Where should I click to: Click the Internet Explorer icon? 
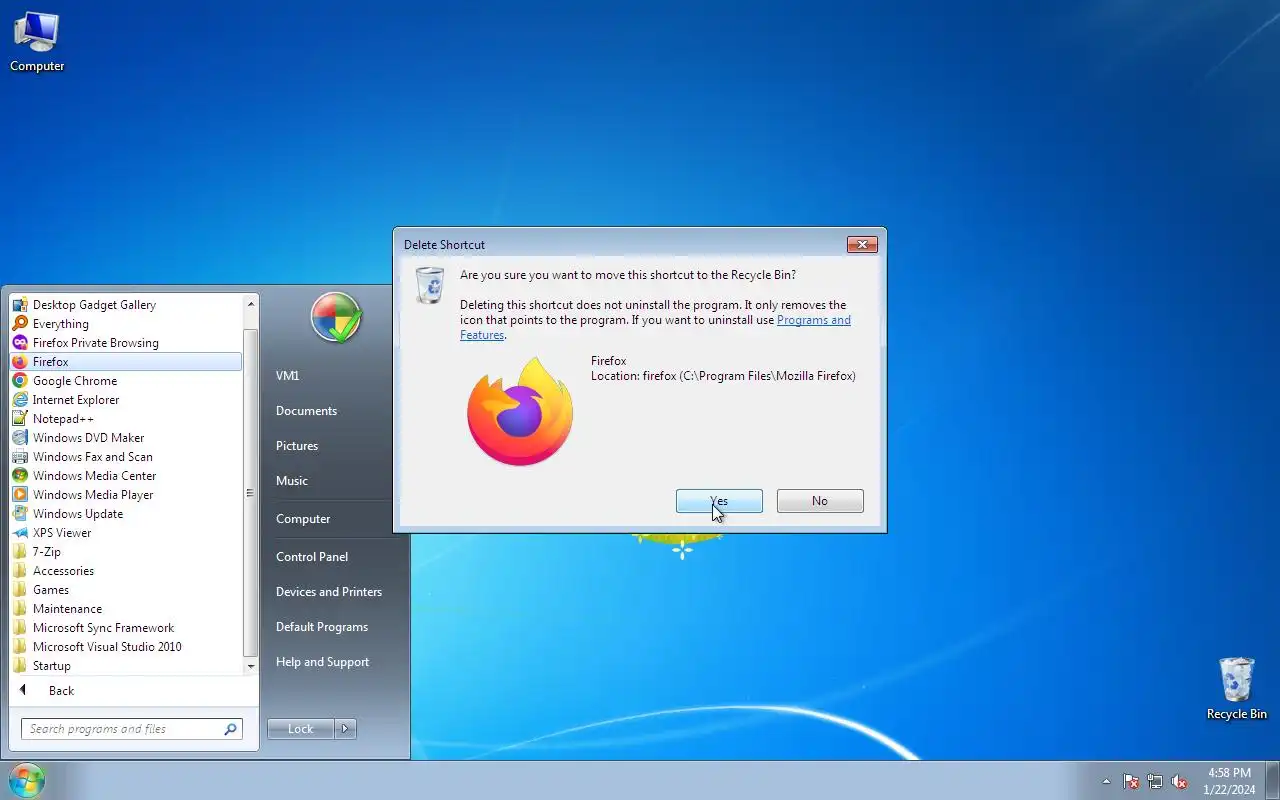(x=19, y=400)
